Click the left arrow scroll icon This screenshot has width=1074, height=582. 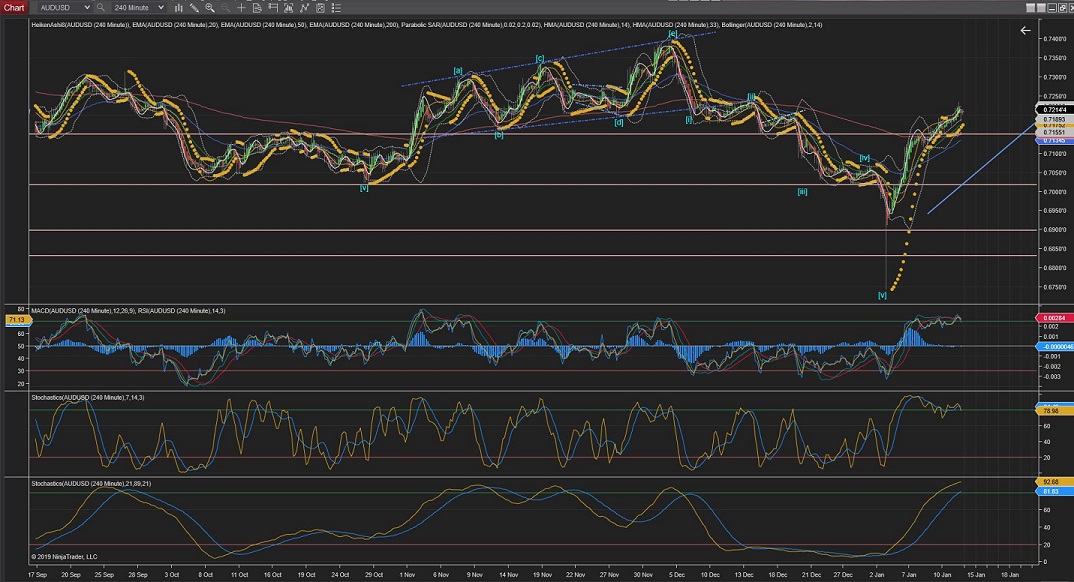pyautogui.click(x=1025, y=30)
